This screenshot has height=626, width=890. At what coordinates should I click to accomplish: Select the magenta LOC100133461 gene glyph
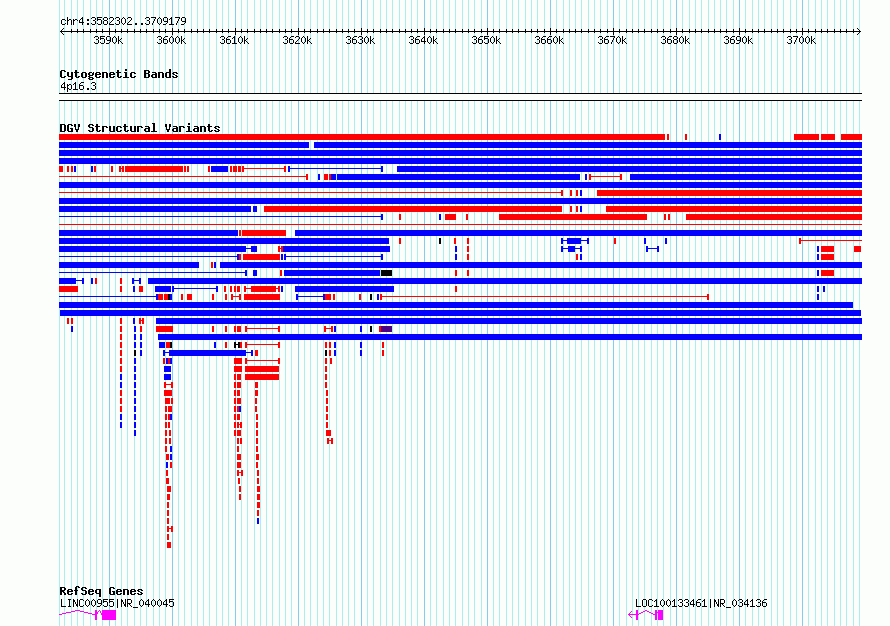646,615
